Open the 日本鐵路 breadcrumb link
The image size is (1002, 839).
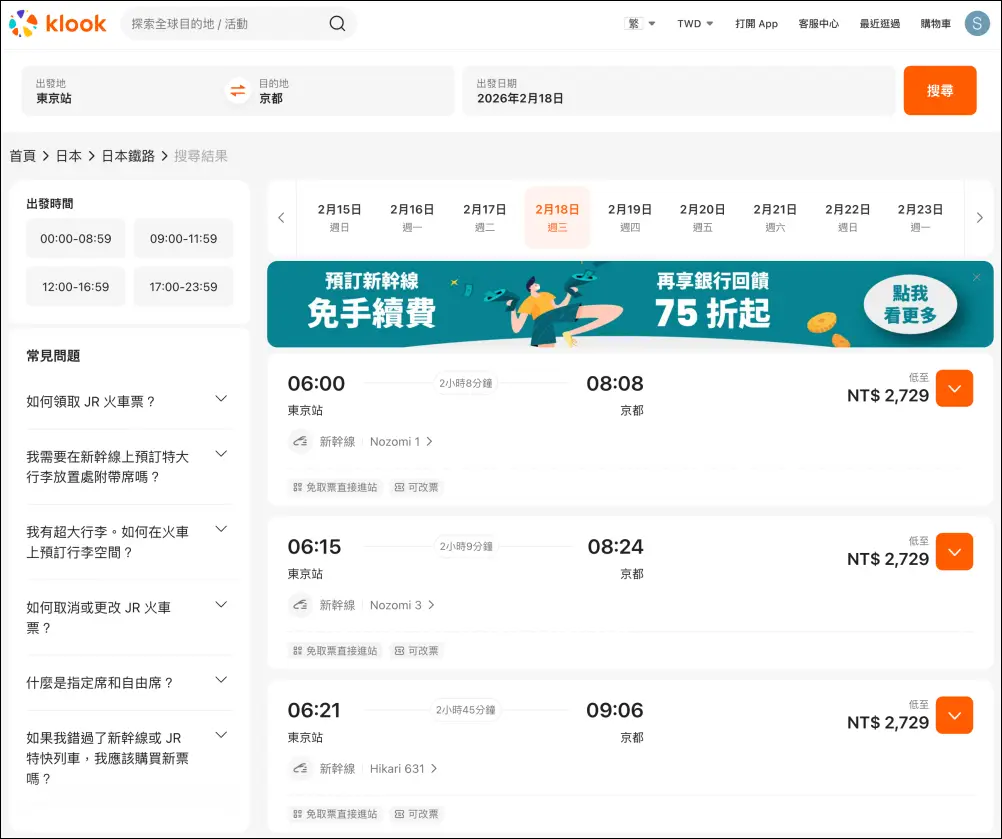pos(128,156)
